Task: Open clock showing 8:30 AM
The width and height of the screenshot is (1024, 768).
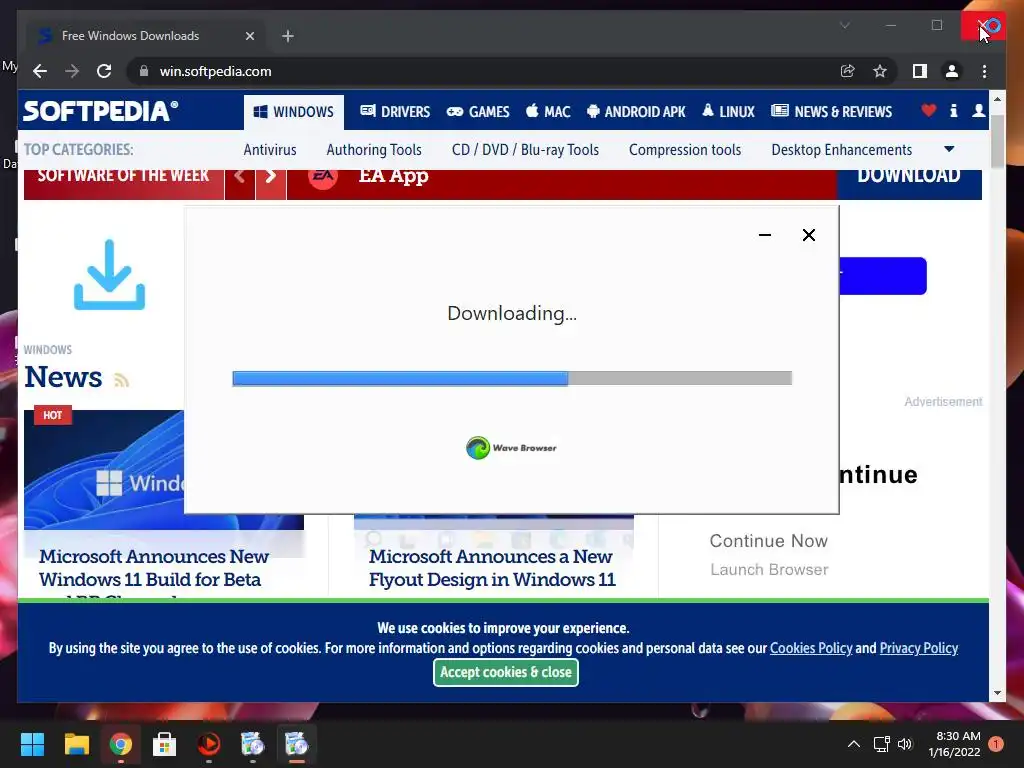Action: click(x=954, y=744)
